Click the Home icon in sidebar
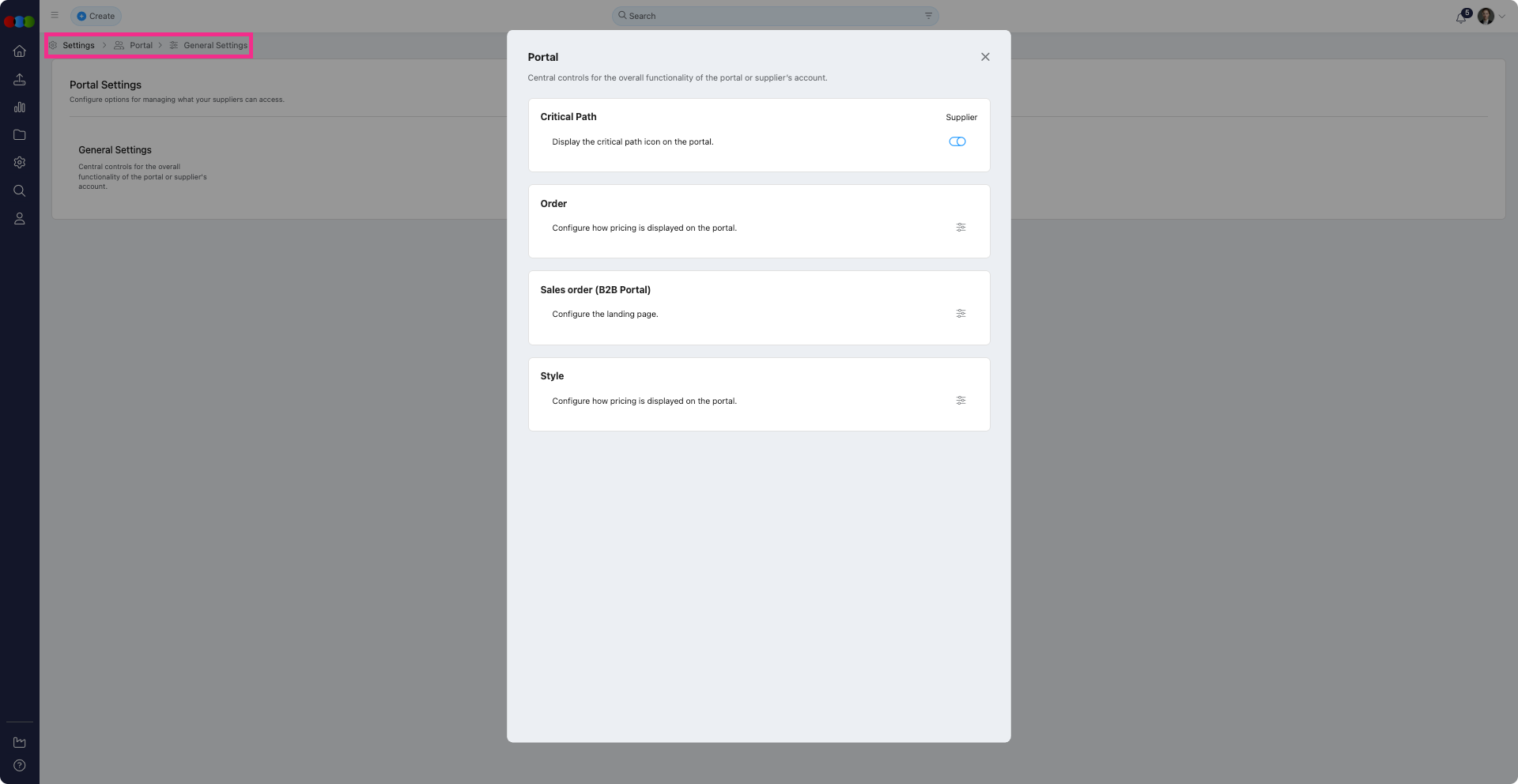Screen dimensions: 1518x784 click(x=20, y=51)
